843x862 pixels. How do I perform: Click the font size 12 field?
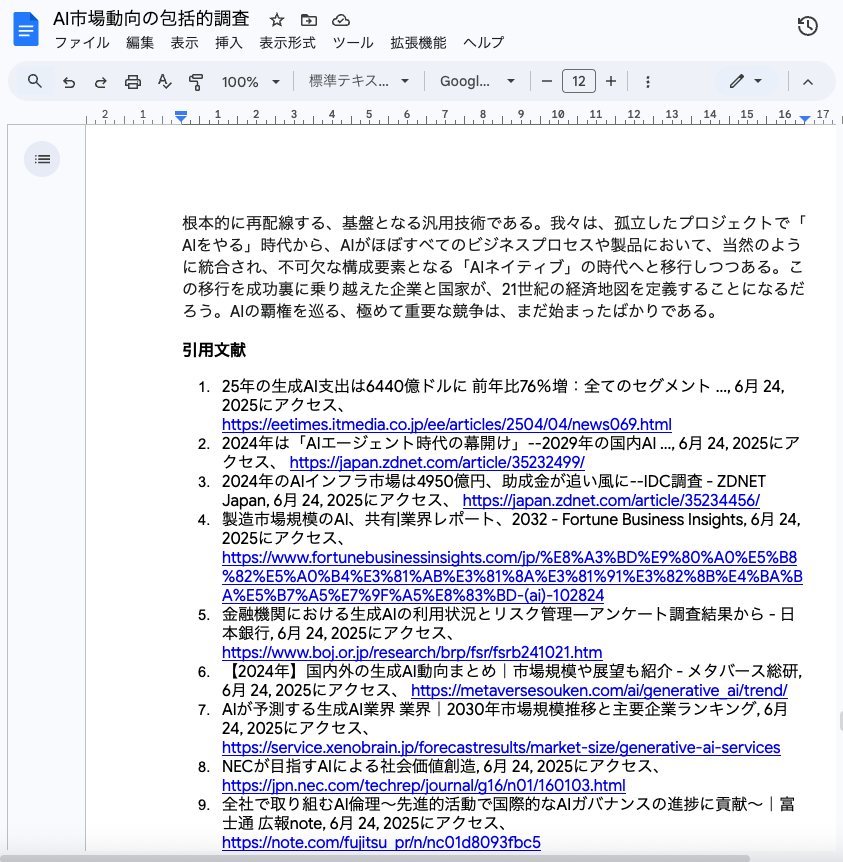click(579, 81)
